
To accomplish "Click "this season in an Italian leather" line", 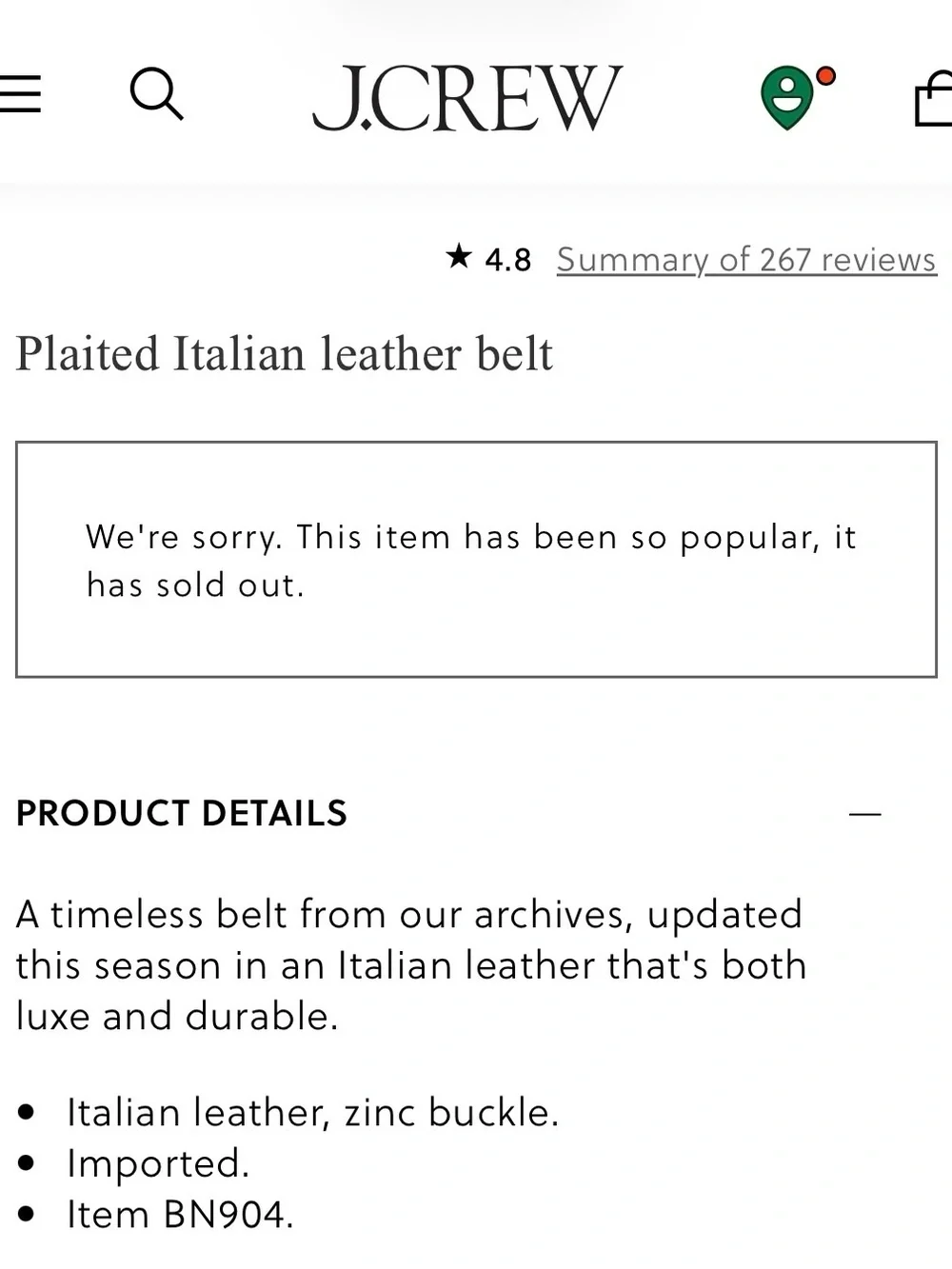I will pyautogui.click(x=411, y=965).
